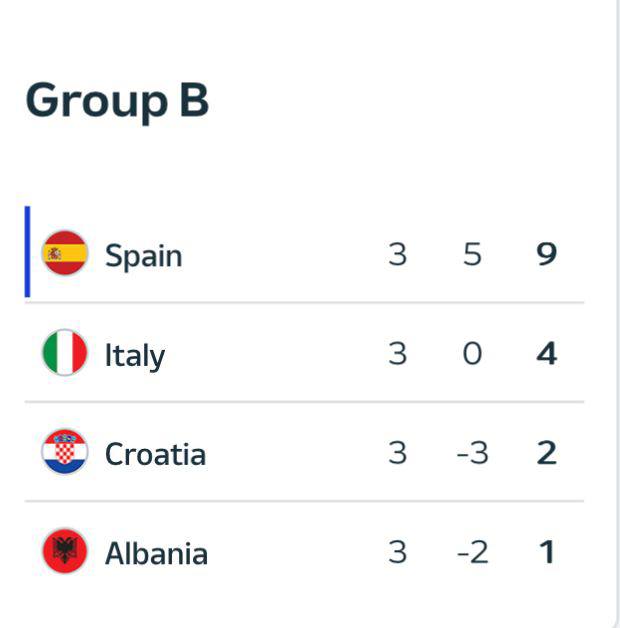Viewport: 620px width, 628px height.
Task: Click the Croatia flag icon
Action: click(65, 452)
